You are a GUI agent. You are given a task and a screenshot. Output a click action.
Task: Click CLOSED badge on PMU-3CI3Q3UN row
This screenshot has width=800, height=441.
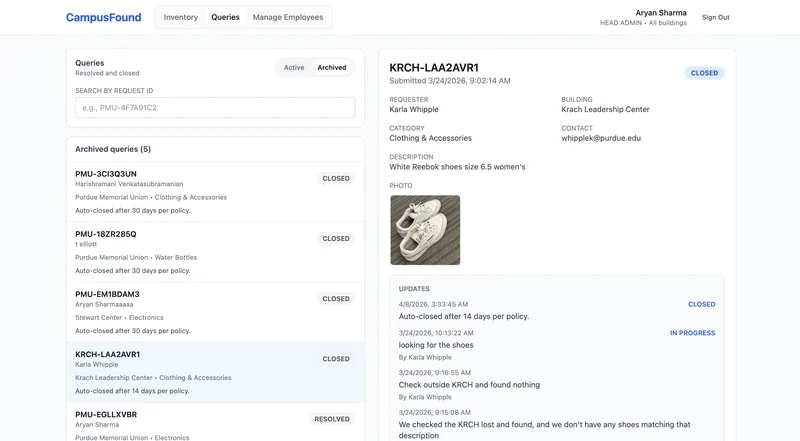336,179
